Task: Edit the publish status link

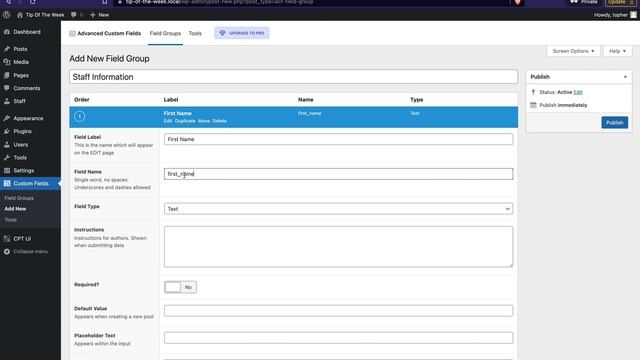Action: (578, 92)
